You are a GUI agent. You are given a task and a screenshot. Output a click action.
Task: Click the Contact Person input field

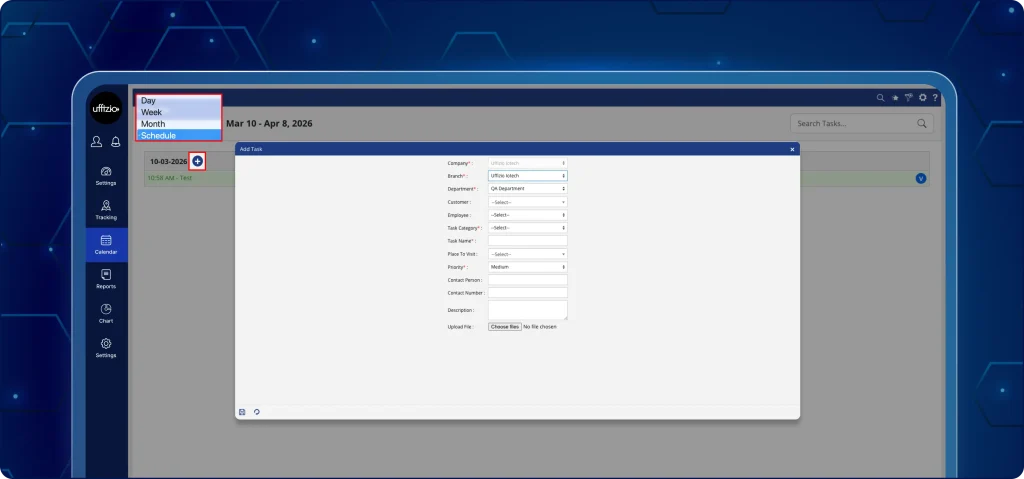528,280
